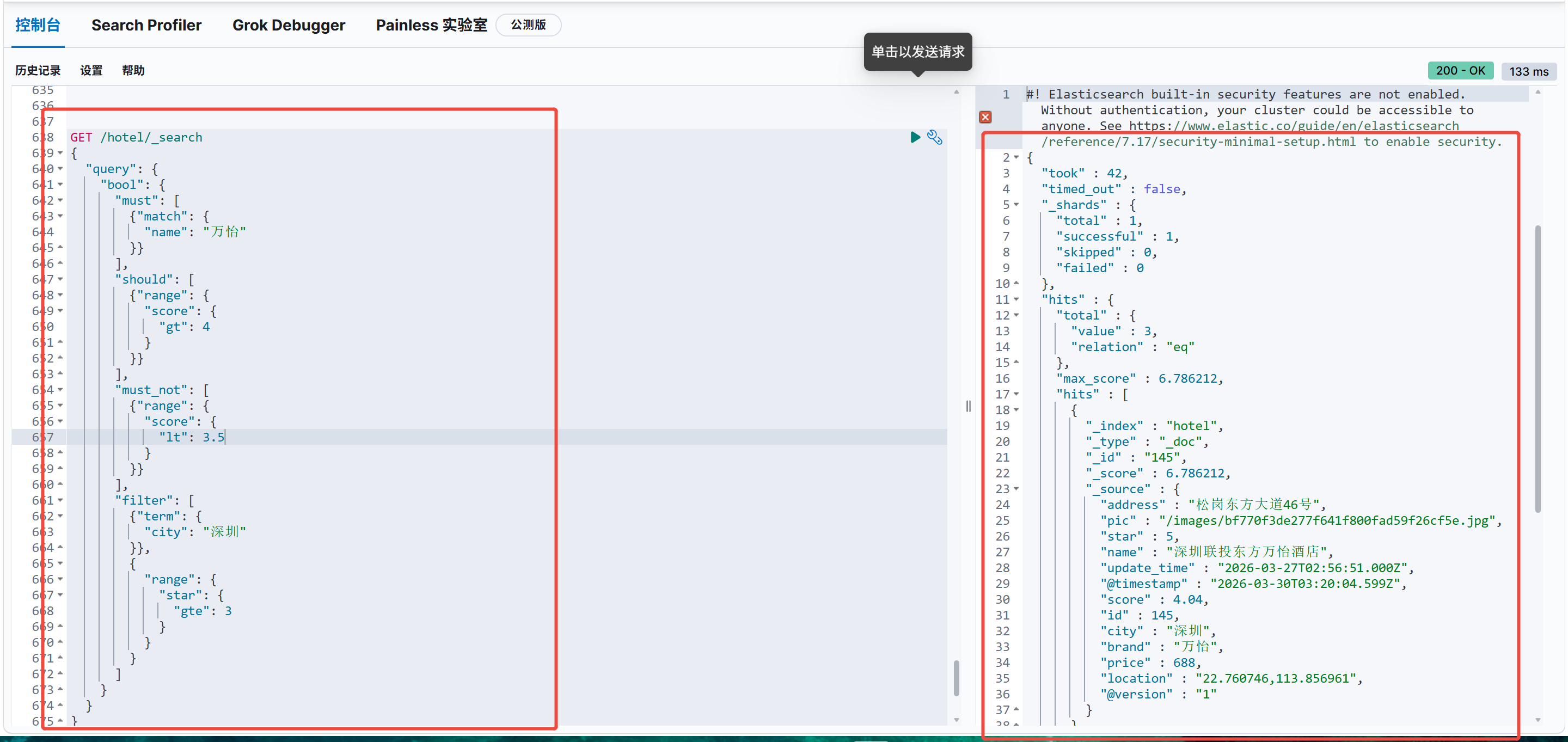
Task: Click the 200 - OK status badge
Action: (1460, 71)
